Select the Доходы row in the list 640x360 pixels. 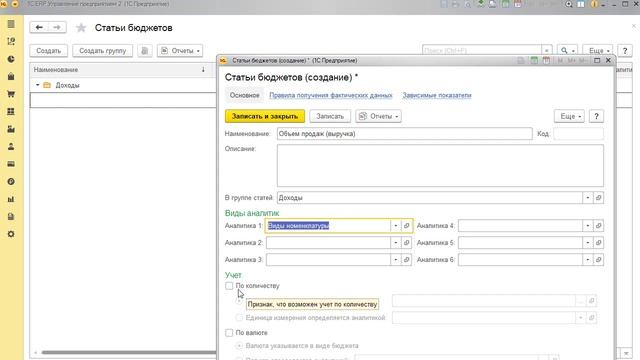pyautogui.click(x=122, y=85)
